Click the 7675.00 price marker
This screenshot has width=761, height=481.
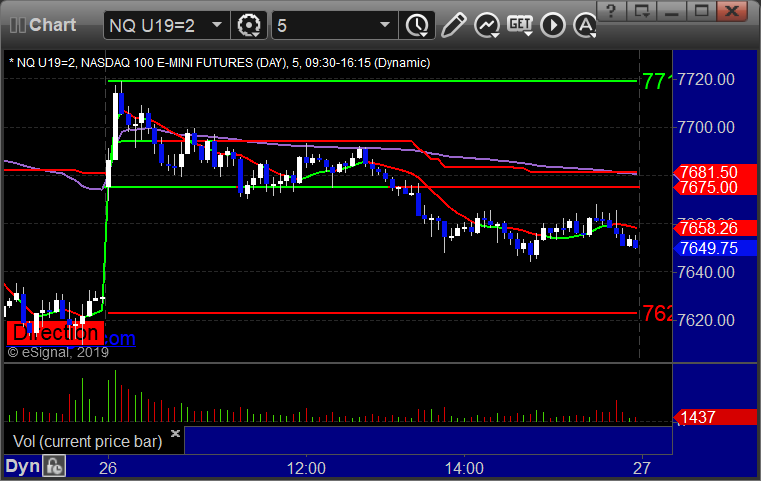(714, 187)
